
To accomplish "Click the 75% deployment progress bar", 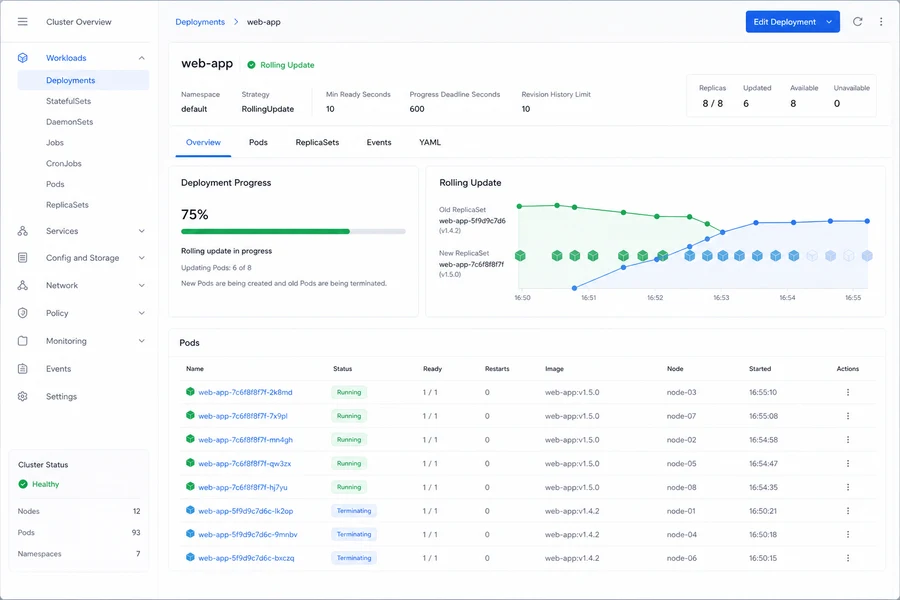I will click(x=293, y=231).
